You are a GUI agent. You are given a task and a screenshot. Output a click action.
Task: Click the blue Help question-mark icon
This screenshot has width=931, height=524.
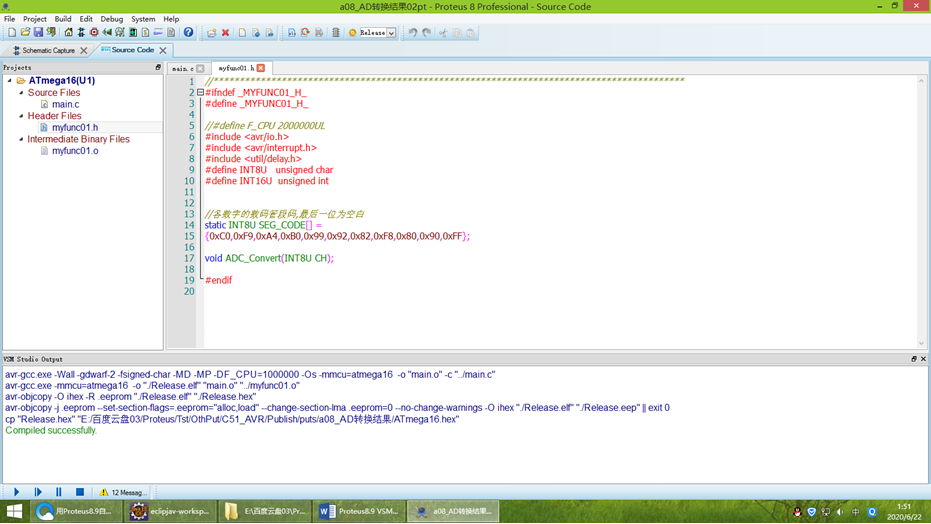coord(188,33)
